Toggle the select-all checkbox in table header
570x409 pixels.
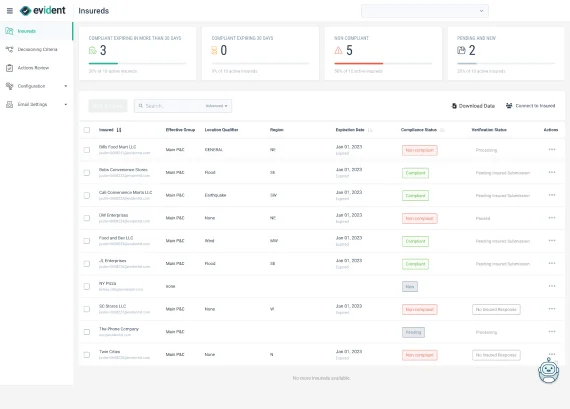[x=87, y=130]
